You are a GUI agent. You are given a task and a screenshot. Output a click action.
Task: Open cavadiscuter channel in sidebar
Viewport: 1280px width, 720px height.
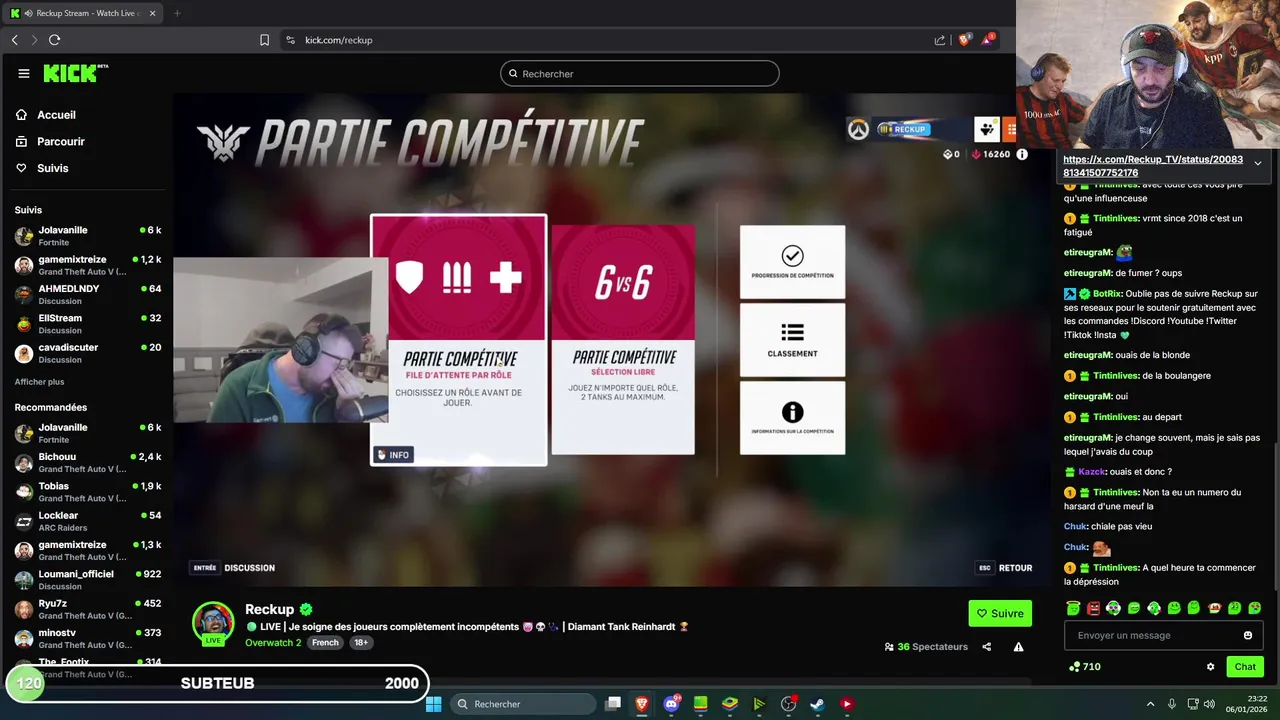[x=88, y=353]
